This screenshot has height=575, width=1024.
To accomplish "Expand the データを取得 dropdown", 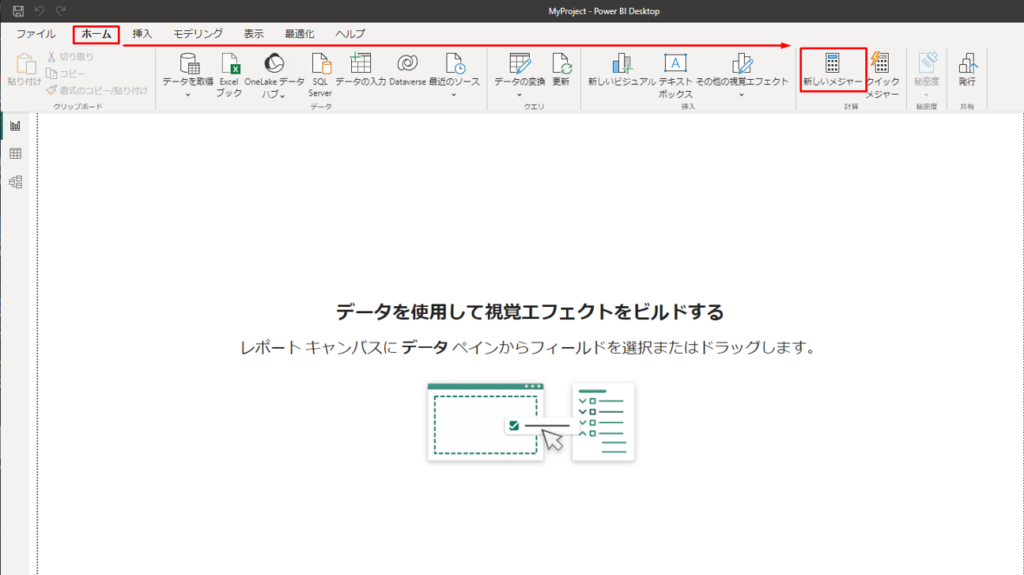I will tap(187, 95).
